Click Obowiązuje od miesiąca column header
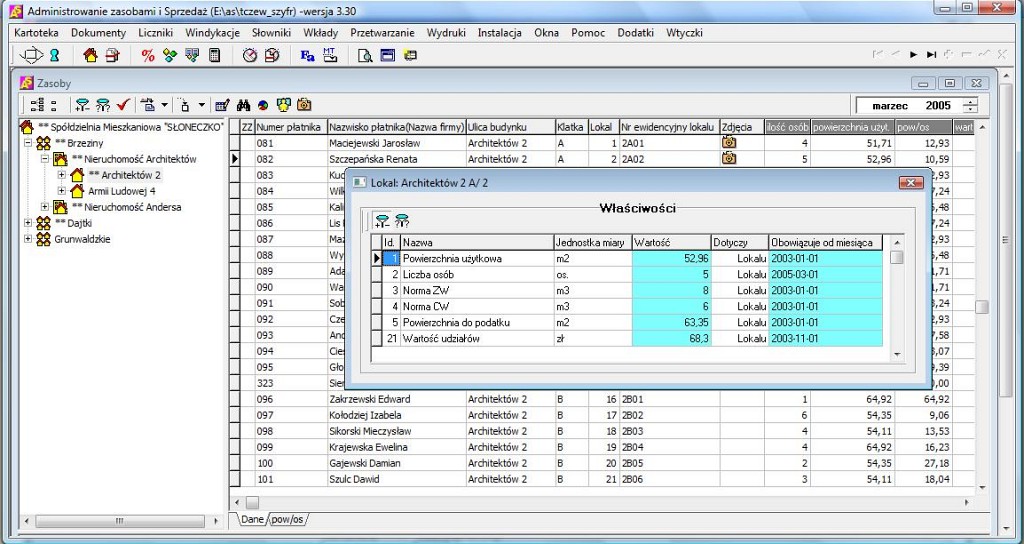This screenshot has height=544, width=1024. tap(825, 242)
